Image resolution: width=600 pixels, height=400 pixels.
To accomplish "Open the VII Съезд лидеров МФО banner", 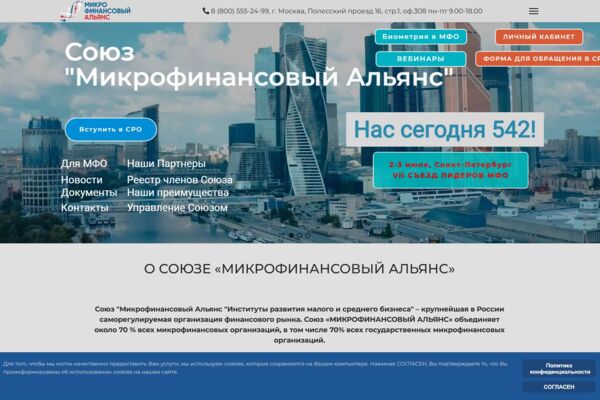I will pyautogui.click(x=450, y=170).
